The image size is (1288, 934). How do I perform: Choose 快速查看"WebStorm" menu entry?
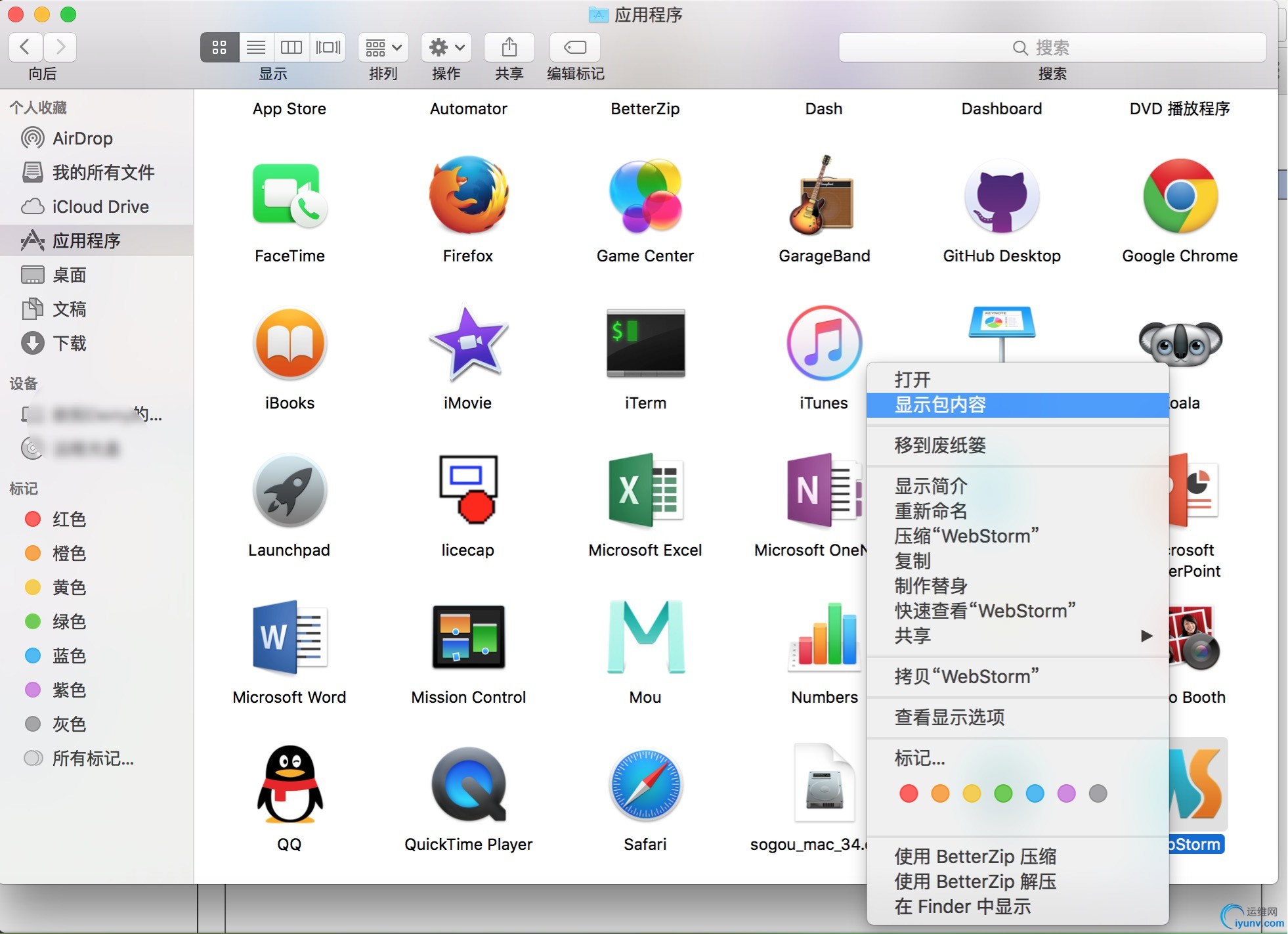coord(1018,611)
